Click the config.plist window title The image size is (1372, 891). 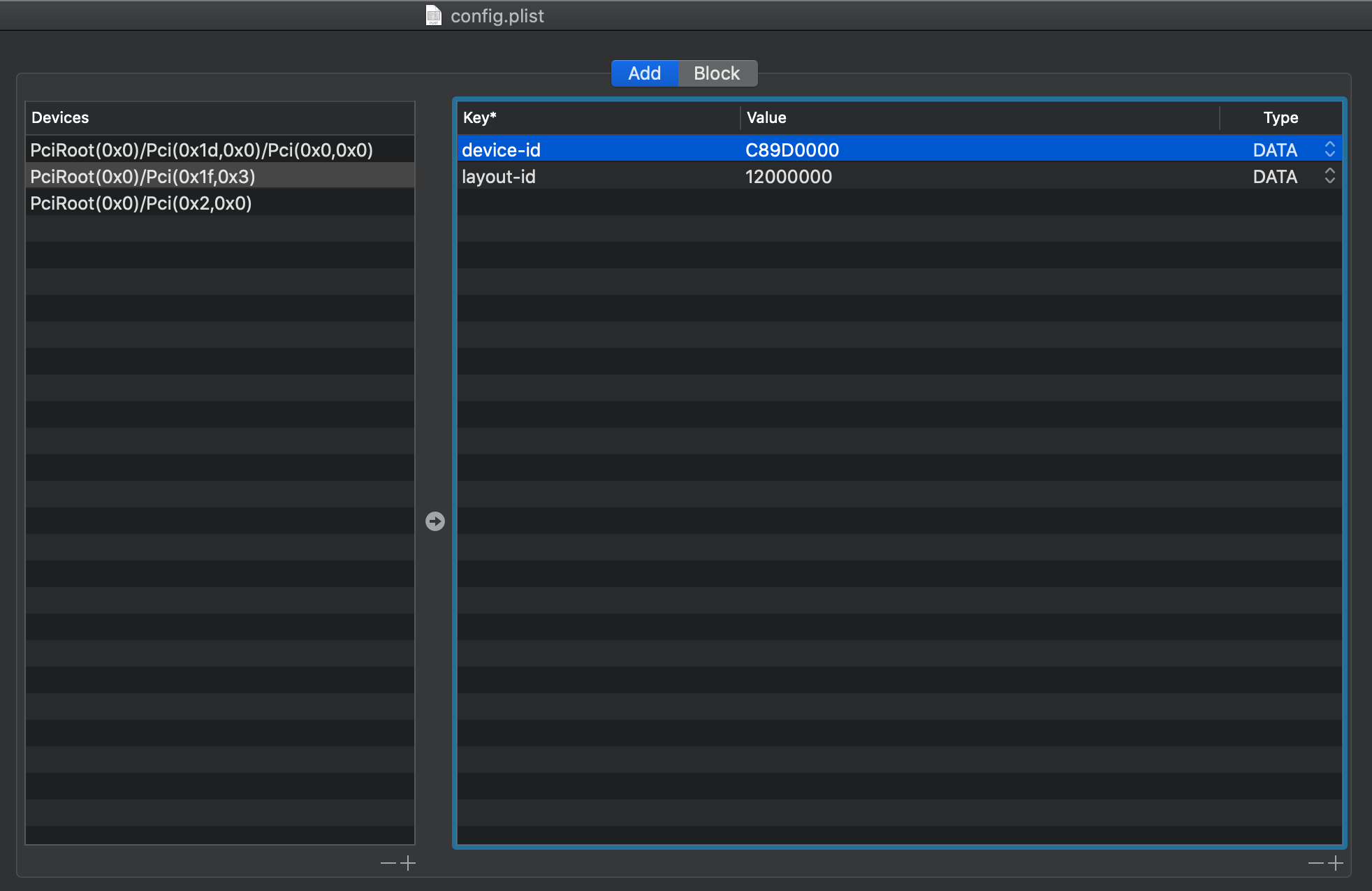[x=497, y=15]
